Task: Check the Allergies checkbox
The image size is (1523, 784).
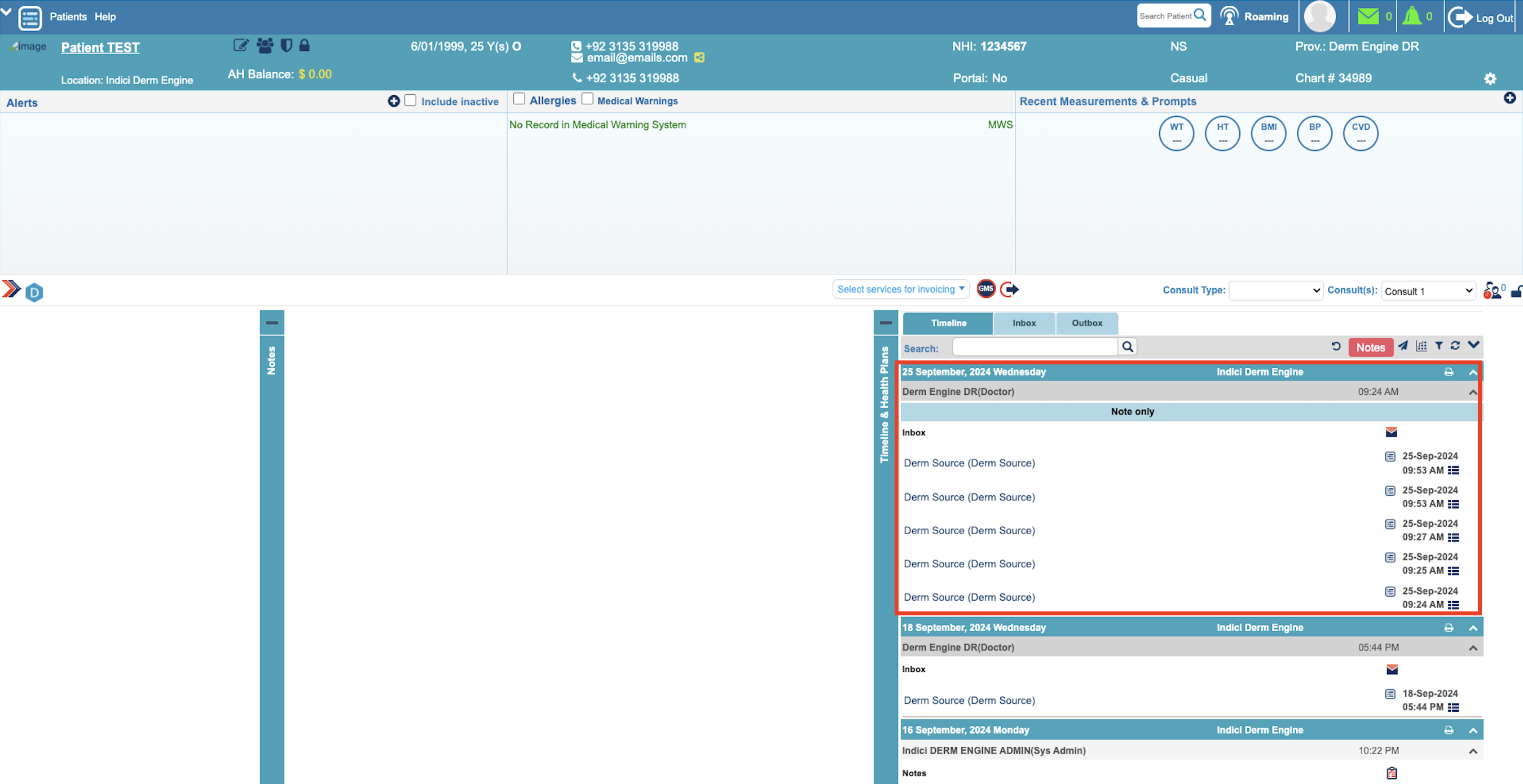Action: point(519,99)
